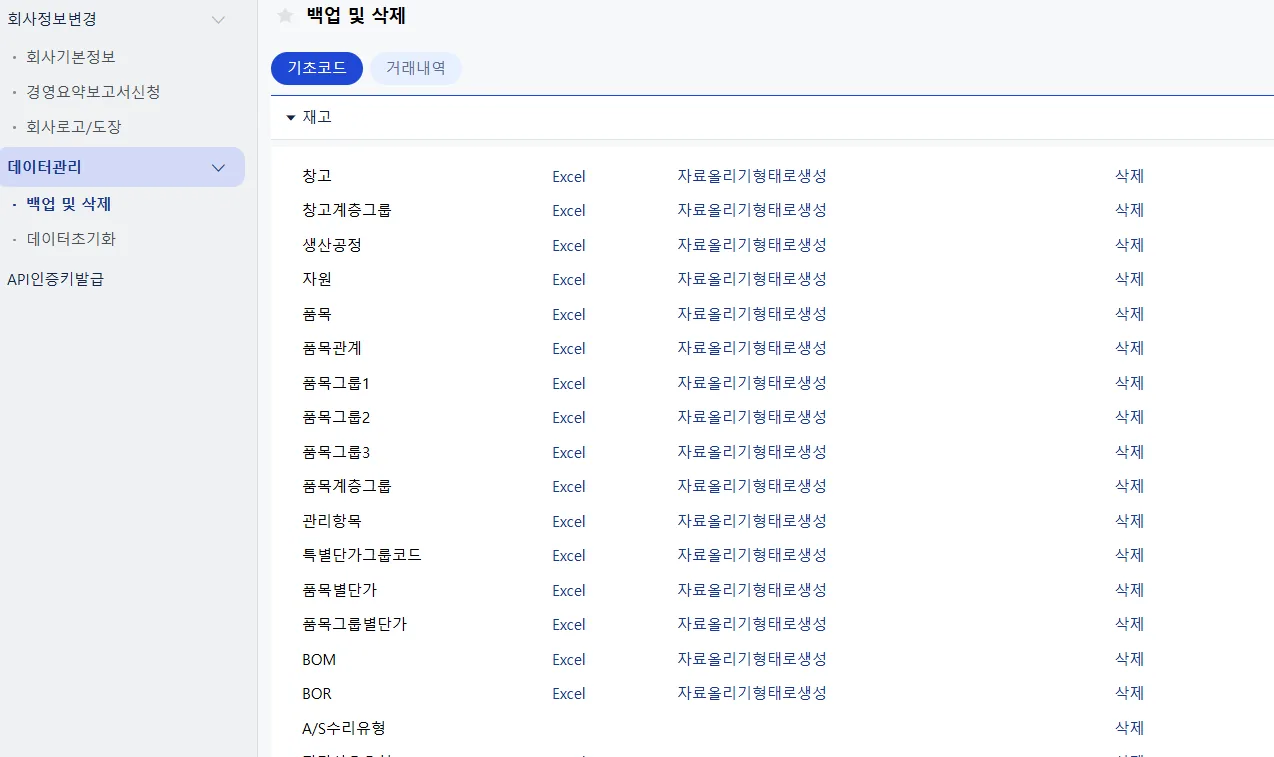Open API인증키발급 menu

point(55,280)
